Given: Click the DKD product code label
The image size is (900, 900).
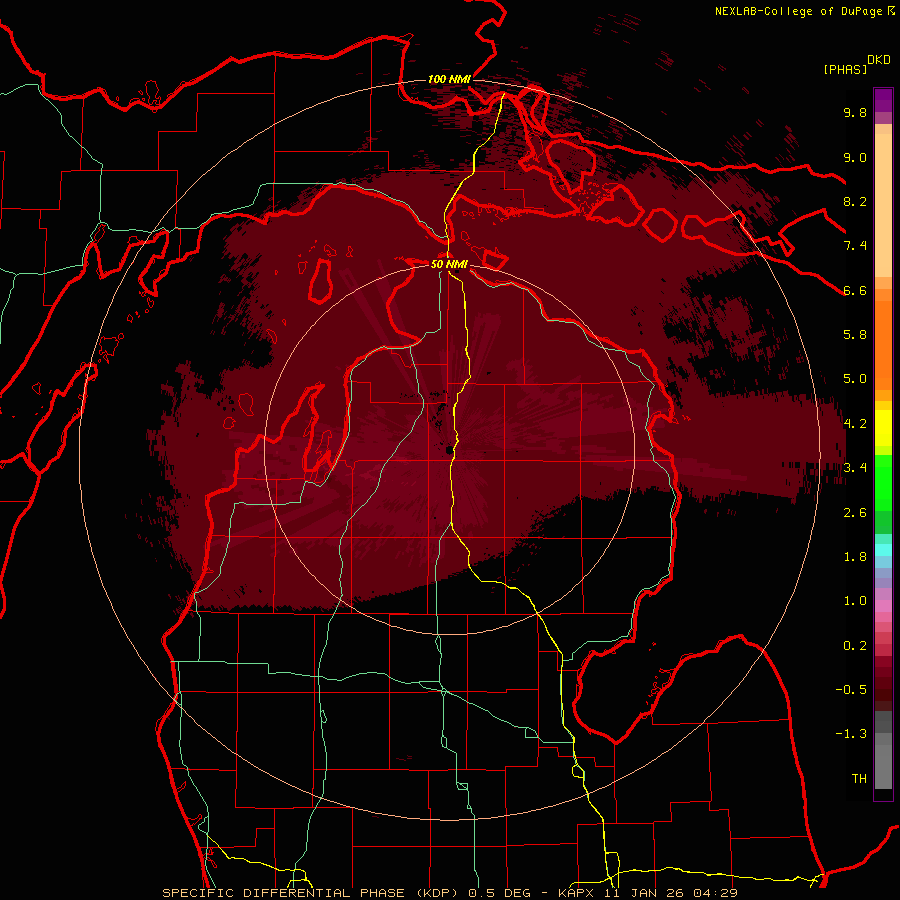Looking at the screenshot, I should click(879, 60).
